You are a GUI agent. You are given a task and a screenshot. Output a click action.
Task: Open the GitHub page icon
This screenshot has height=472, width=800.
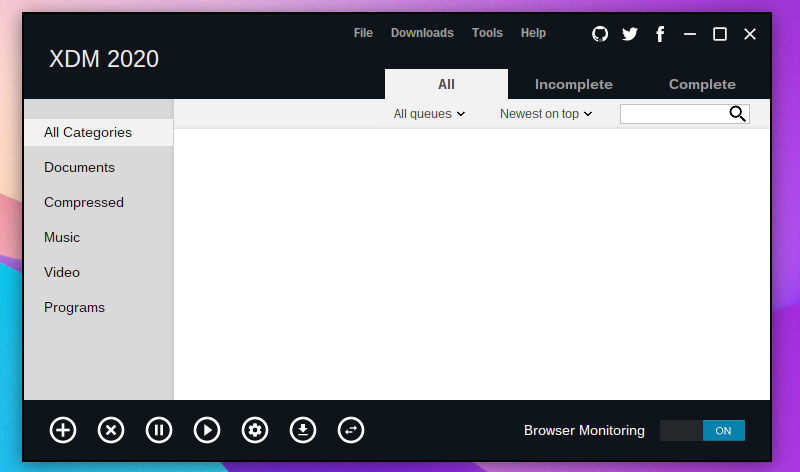600,34
